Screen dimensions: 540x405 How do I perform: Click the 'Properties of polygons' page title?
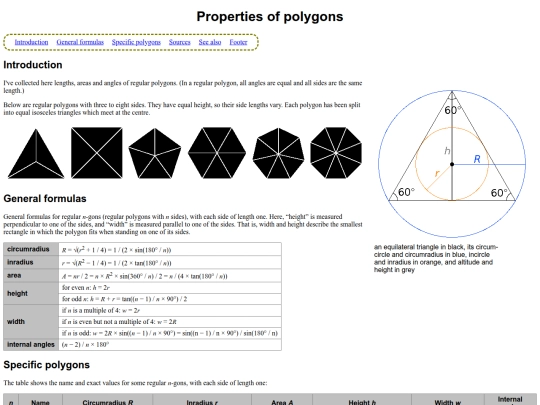tap(270, 17)
